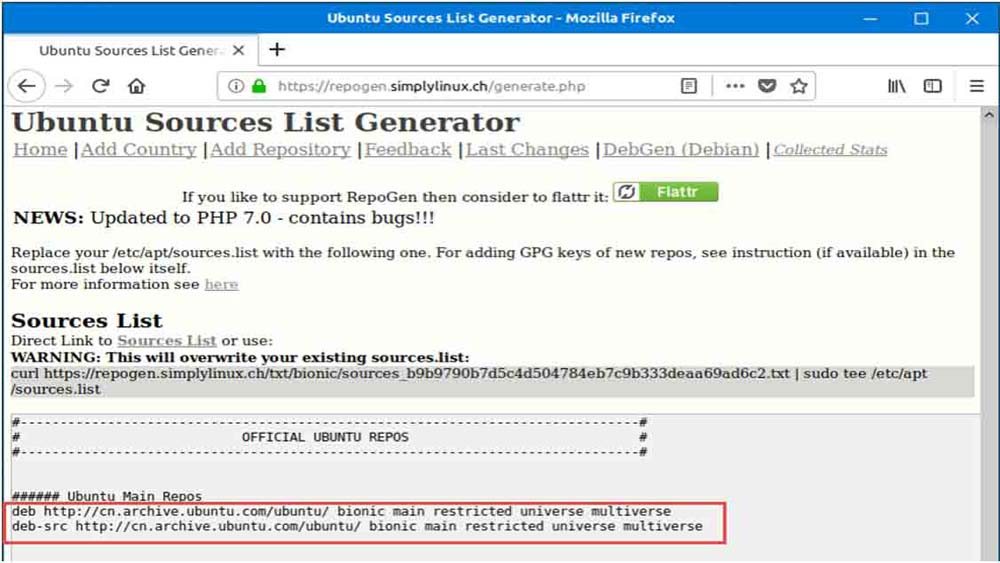The height and width of the screenshot is (563, 1000).
Task: Minimize the Firefox window
Action: [870, 18]
